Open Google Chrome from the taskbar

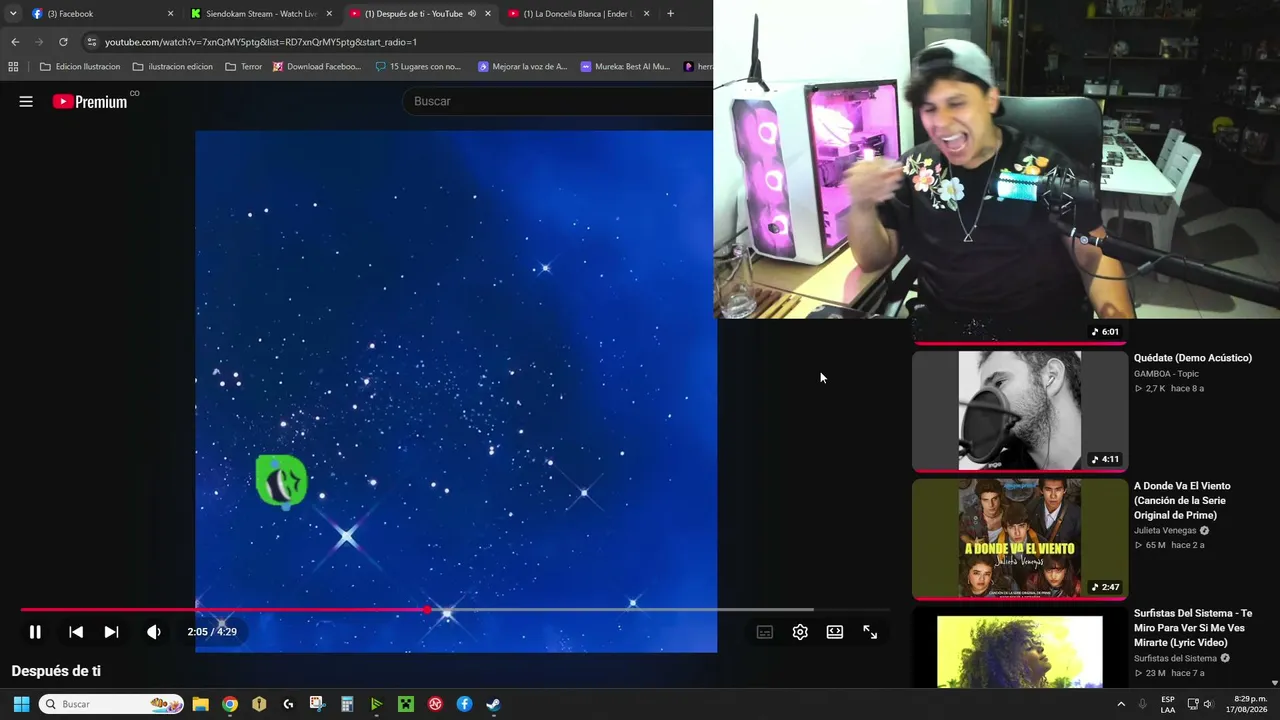point(230,704)
